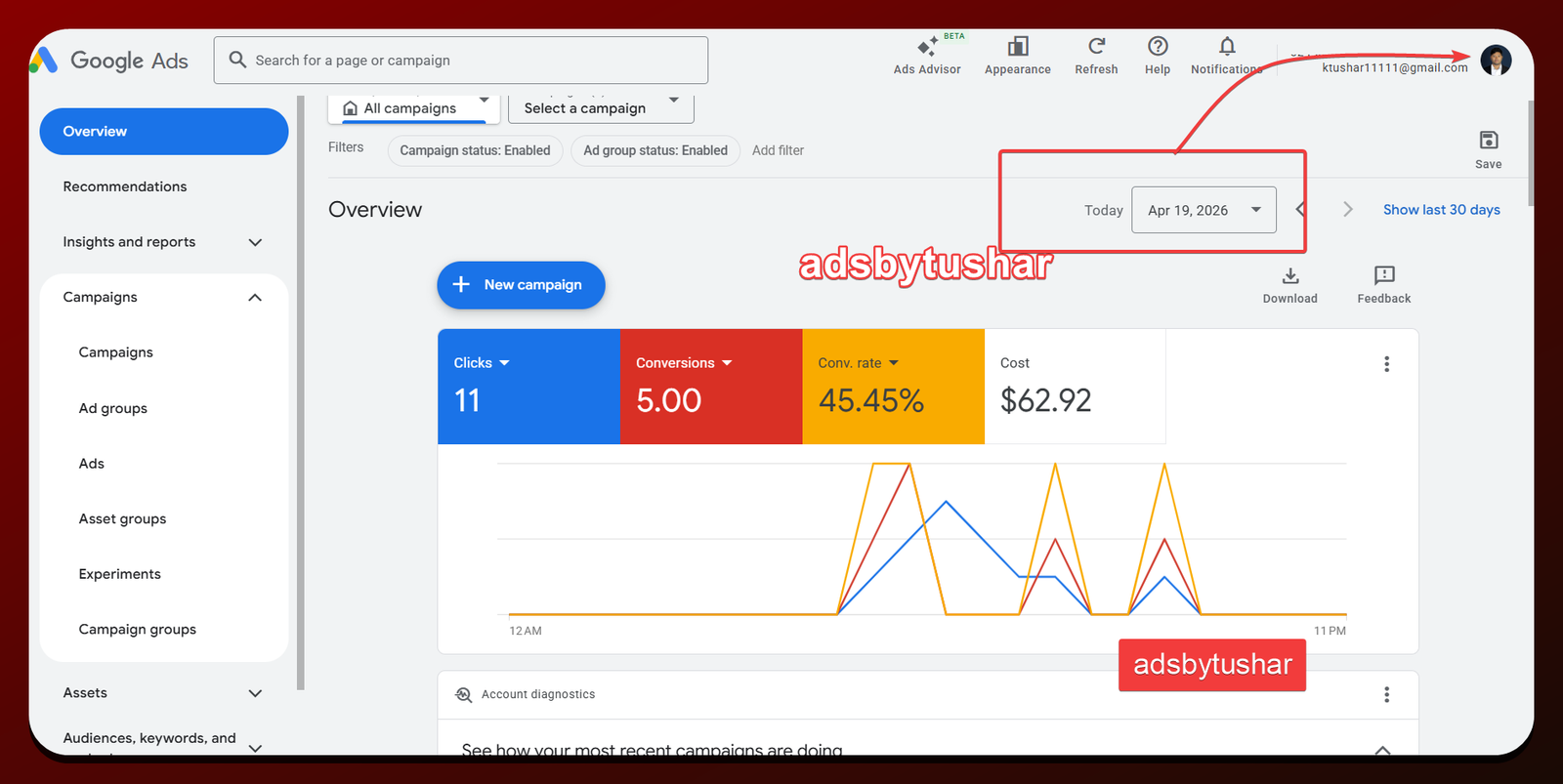
Task: Click the 45.45% conversion rate value
Action: pyautogui.click(x=870, y=400)
